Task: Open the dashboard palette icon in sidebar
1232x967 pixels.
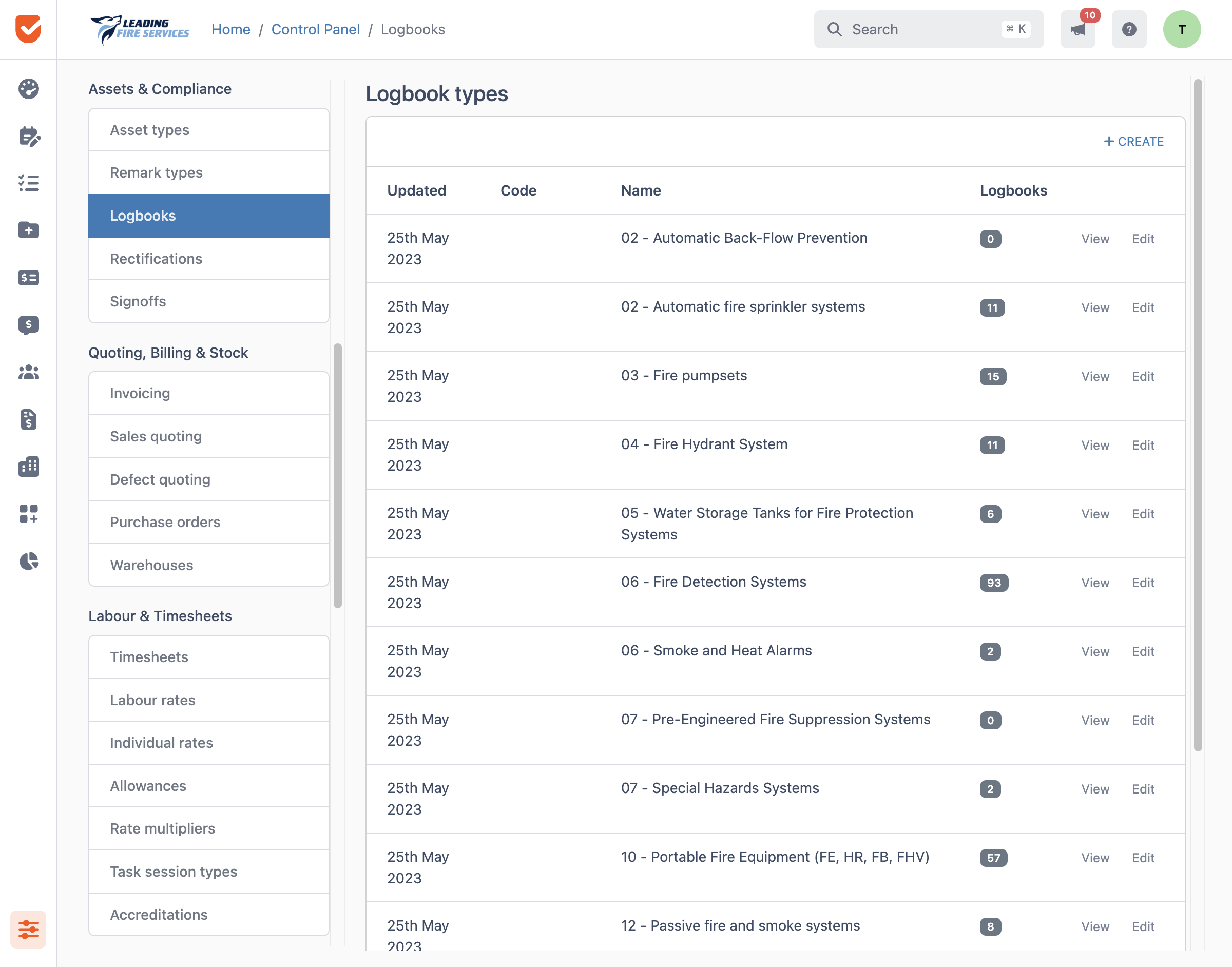Action: coord(28,89)
